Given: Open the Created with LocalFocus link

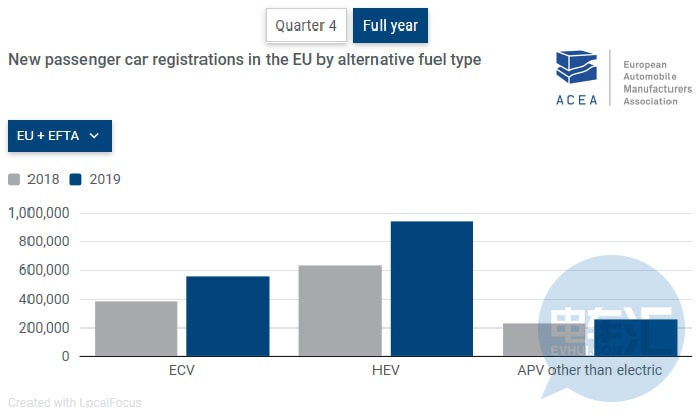Looking at the screenshot, I should 75,403.
